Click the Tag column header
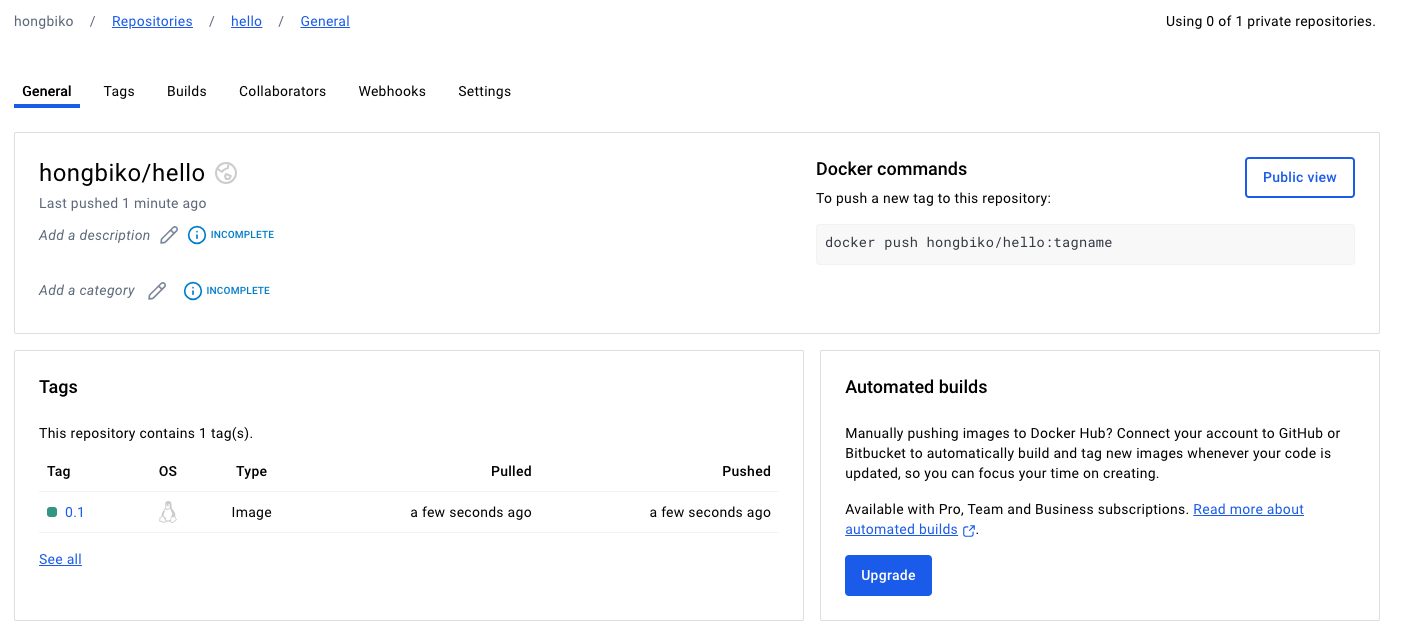Screen dimensions: 1402x635 click(x=59, y=471)
